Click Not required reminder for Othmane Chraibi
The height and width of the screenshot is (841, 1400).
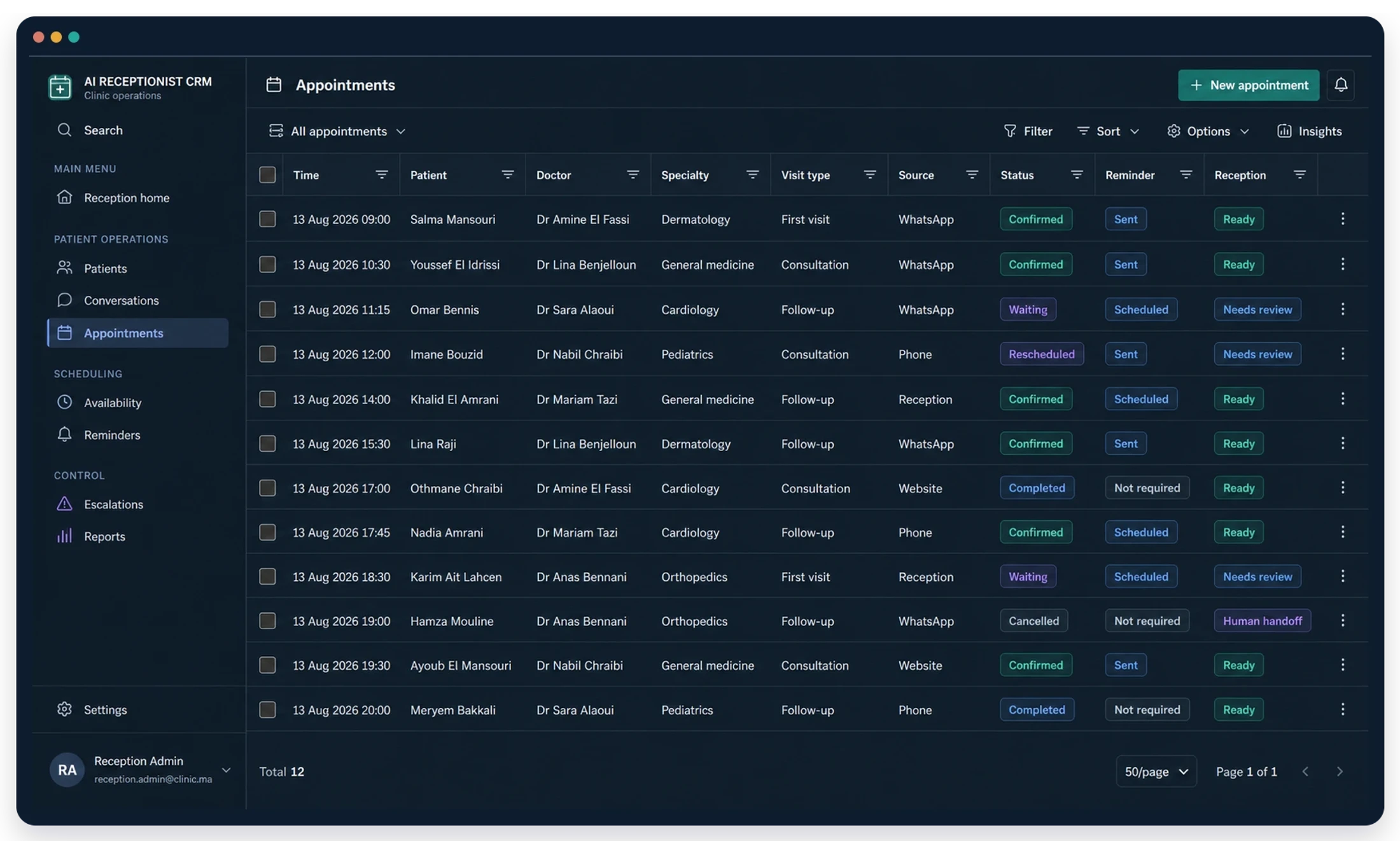click(x=1147, y=488)
